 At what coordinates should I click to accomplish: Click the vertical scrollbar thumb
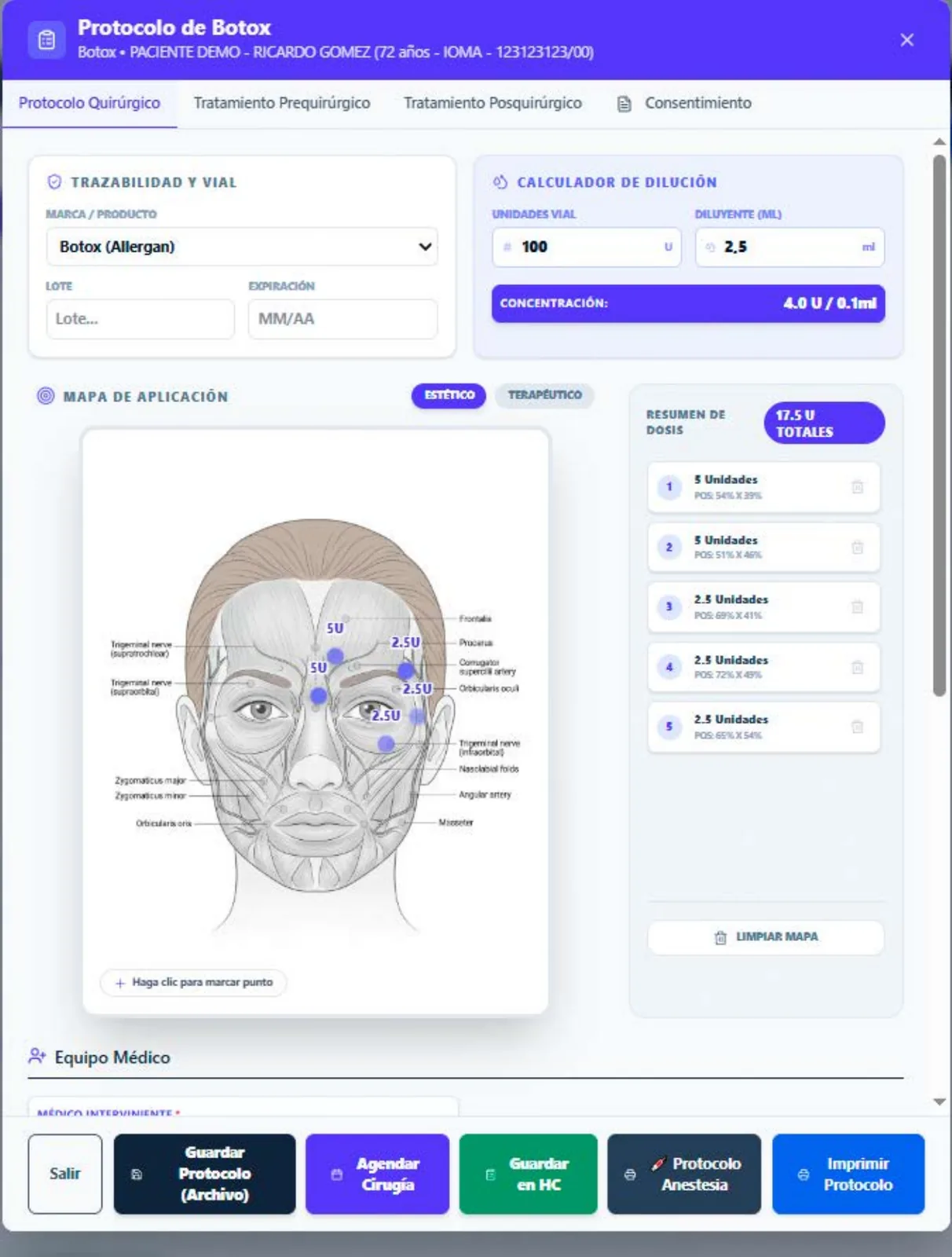tap(939, 425)
